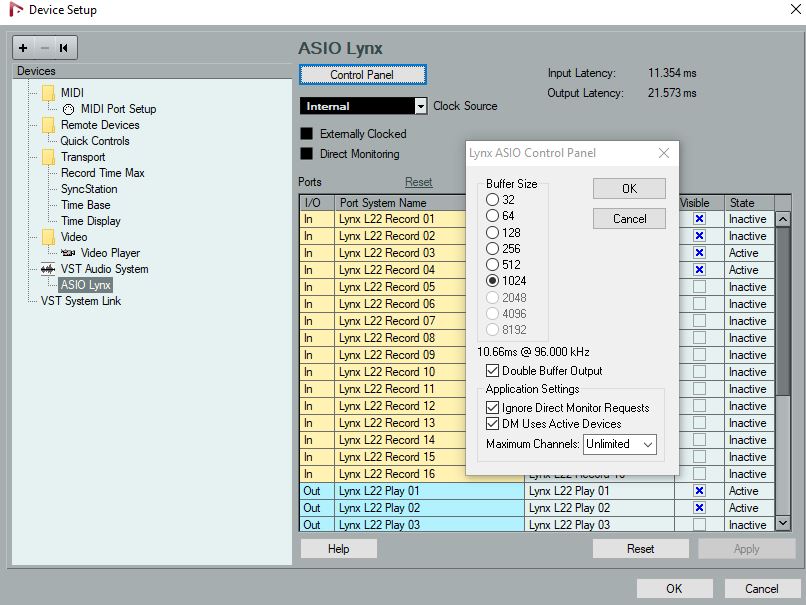Select buffer size 512
Viewport: 806px width, 605px height.
pyautogui.click(x=492, y=265)
